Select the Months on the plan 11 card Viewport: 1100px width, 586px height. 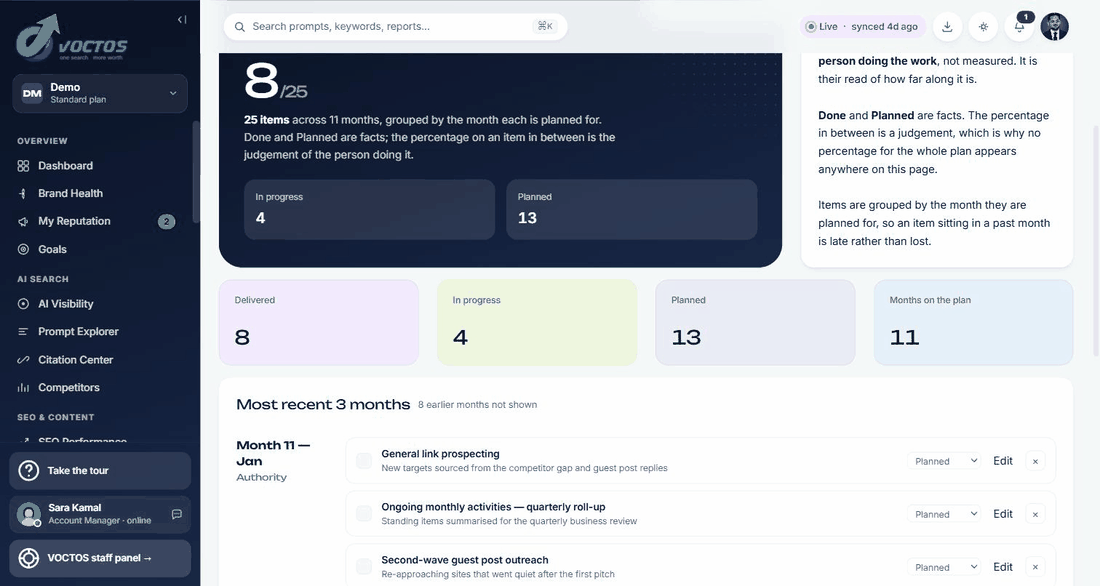tap(973, 322)
